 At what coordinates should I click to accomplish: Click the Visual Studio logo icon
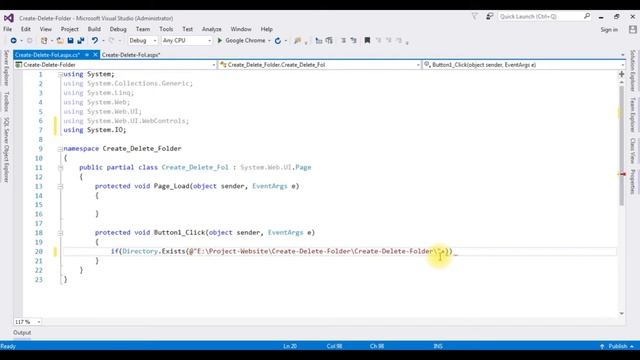(9, 18)
